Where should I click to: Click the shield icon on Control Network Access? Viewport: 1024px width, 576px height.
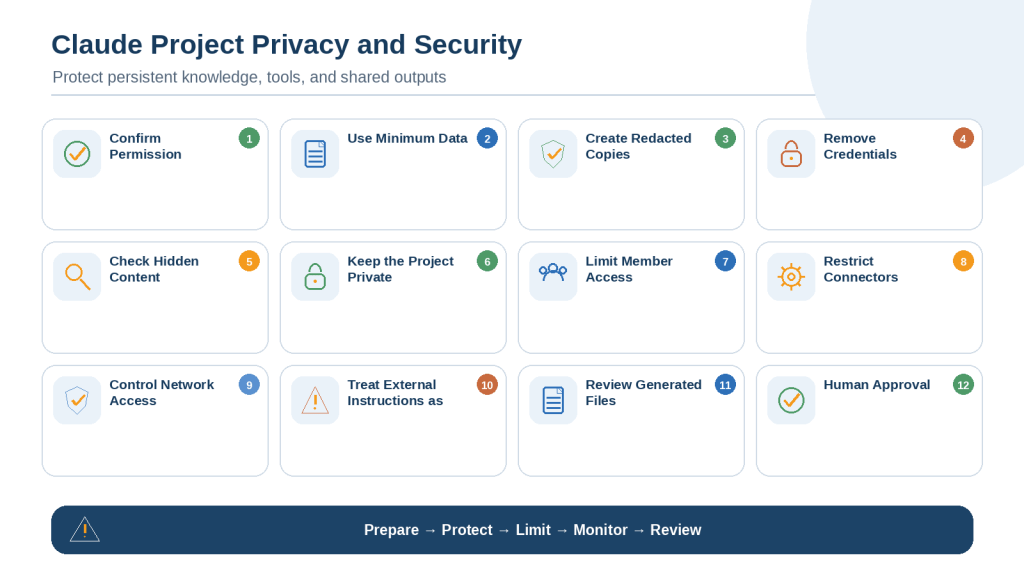point(77,400)
